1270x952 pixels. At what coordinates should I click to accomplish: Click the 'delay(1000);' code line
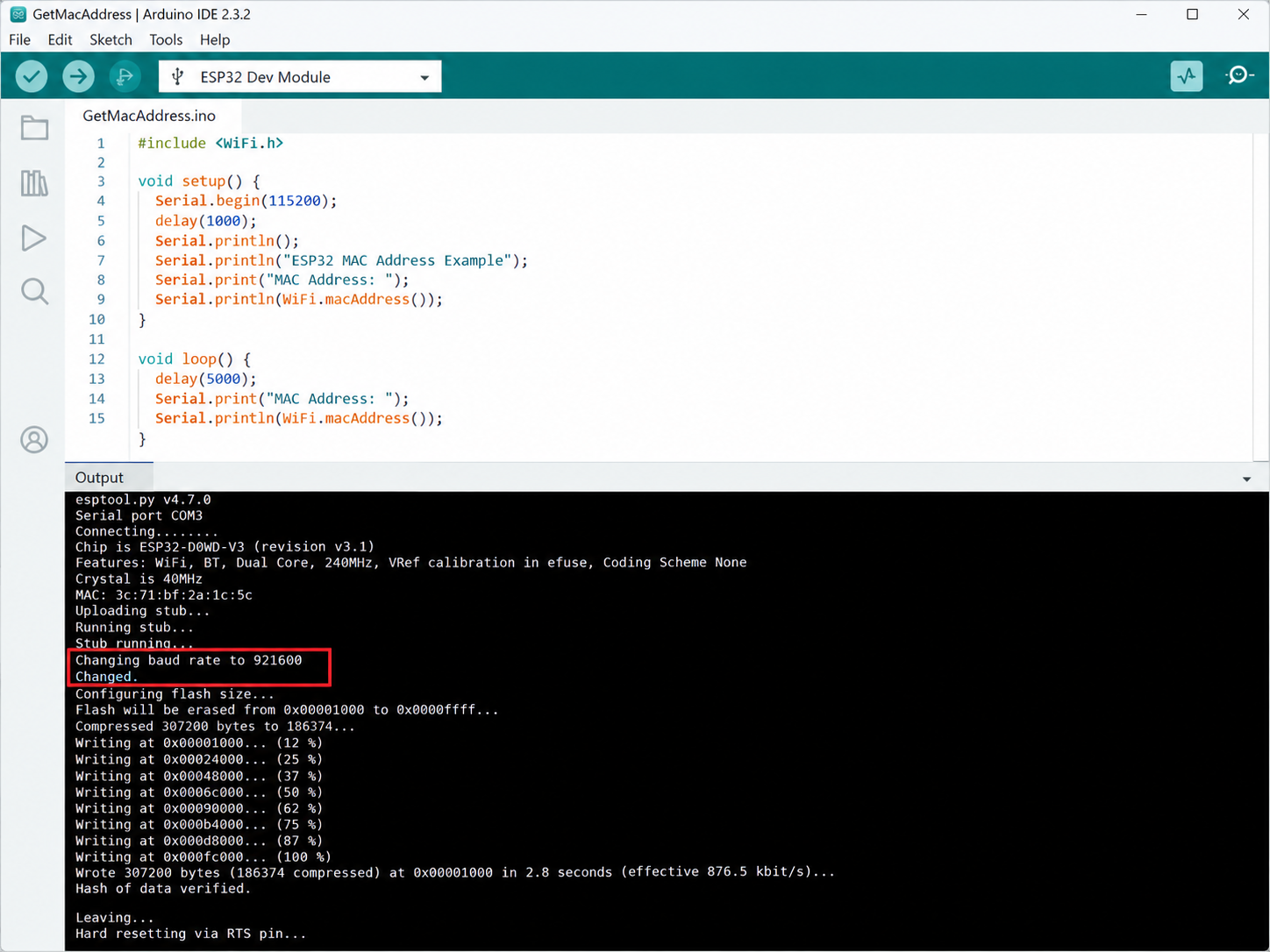click(x=206, y=221)
